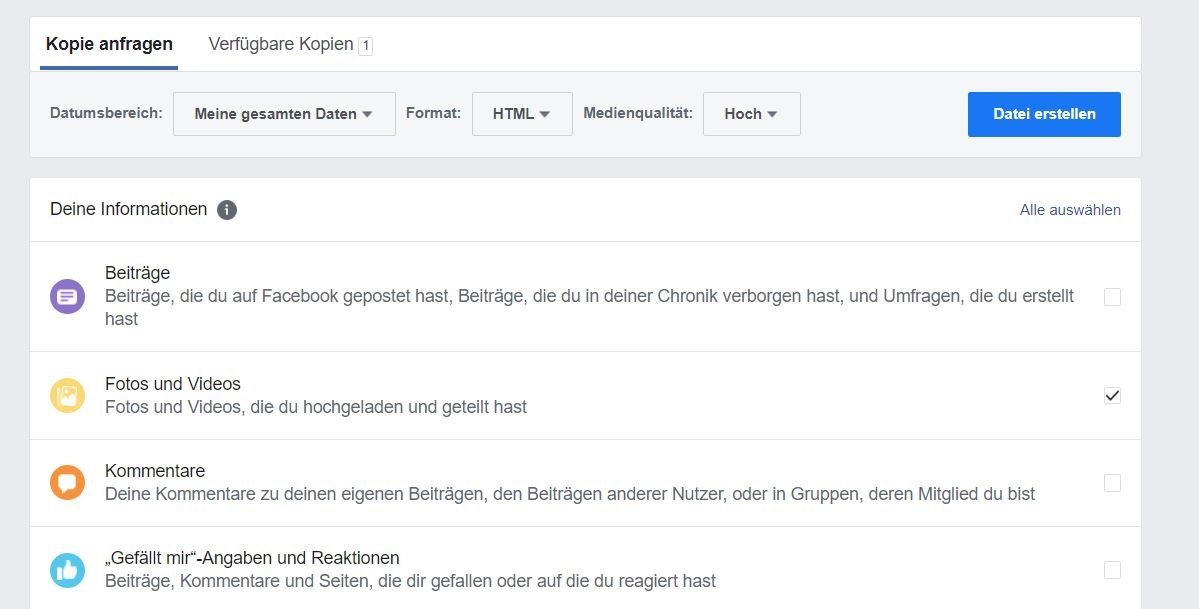Click the yellow Fotos und Videos icon

click(67, 396)
